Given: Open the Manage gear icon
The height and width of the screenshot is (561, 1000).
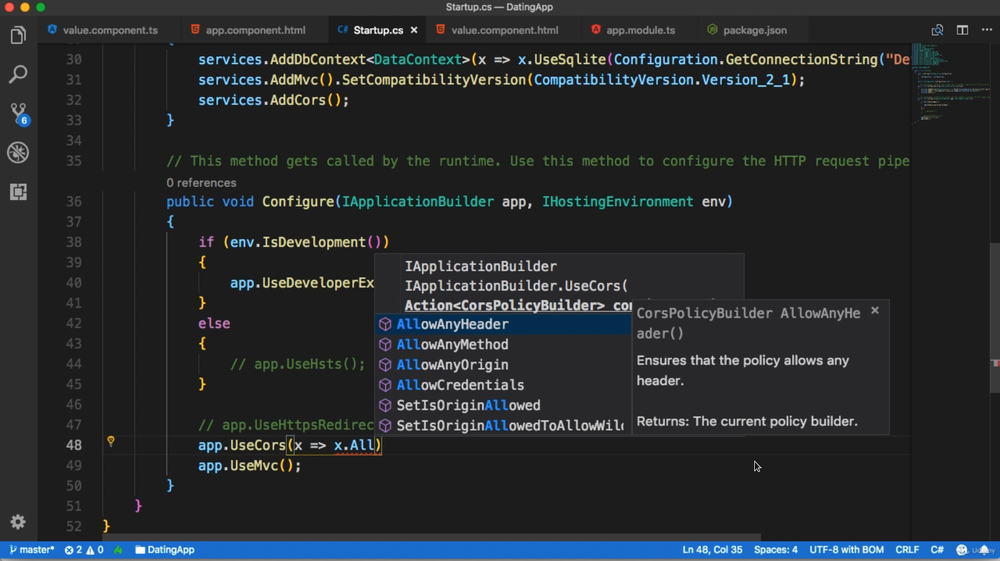Looking at the screenshot, I should pos(18,522).
